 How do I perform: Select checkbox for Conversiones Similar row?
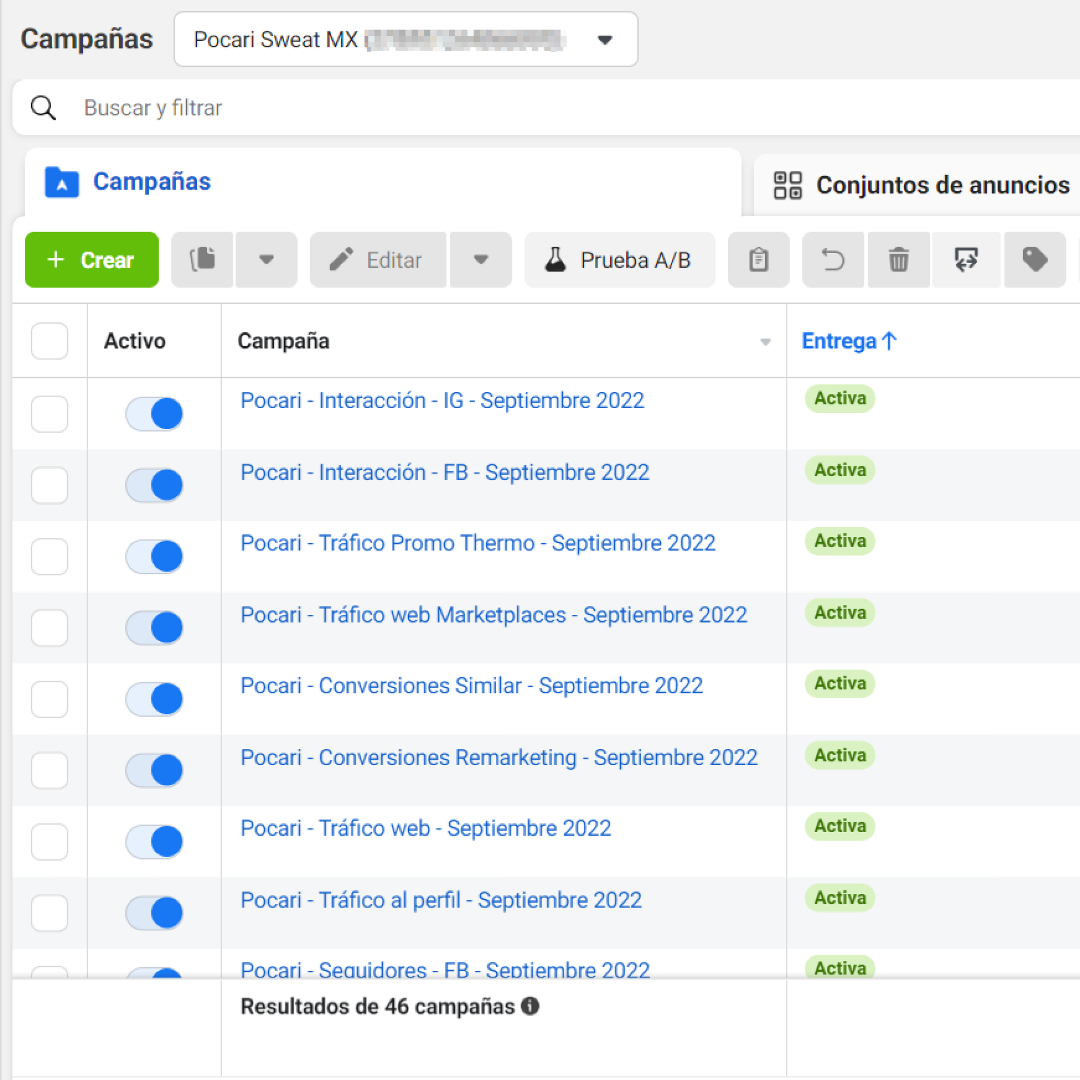pyautogui.click(x=50, y=699)
